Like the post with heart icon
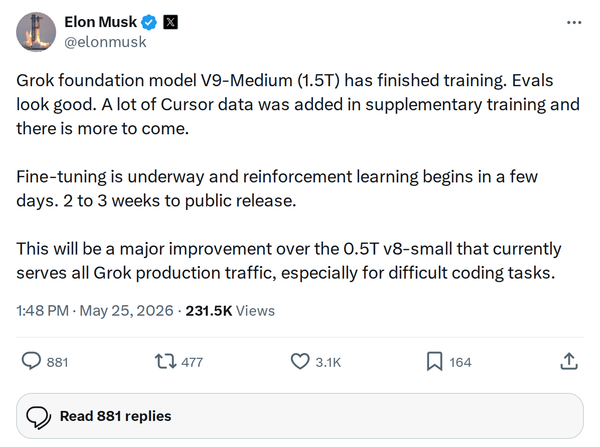The height and width of the screenshot is (447, 600). click(x=300, y=361)
